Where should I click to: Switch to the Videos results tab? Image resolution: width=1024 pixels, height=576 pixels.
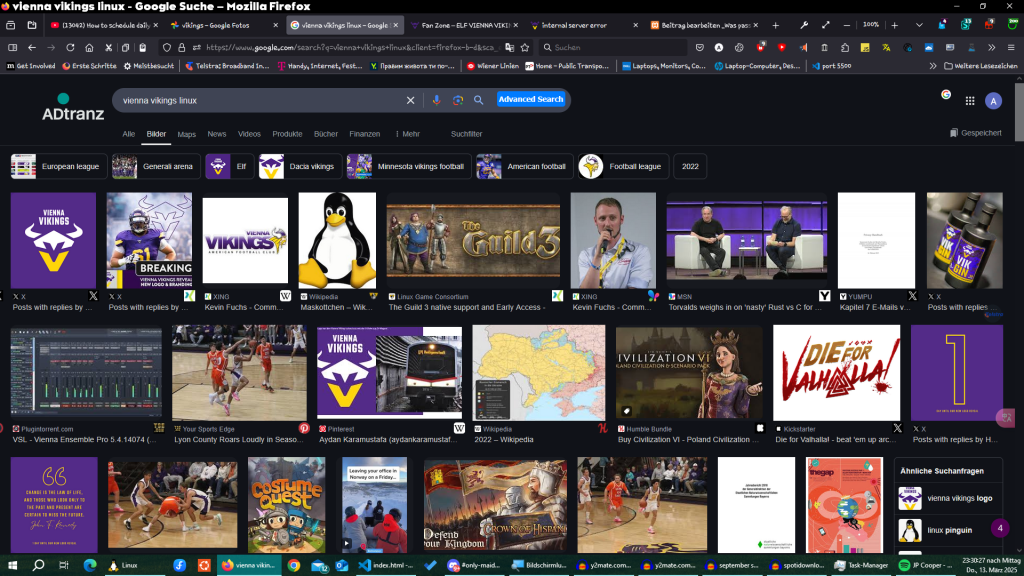[x=249, y=134]
